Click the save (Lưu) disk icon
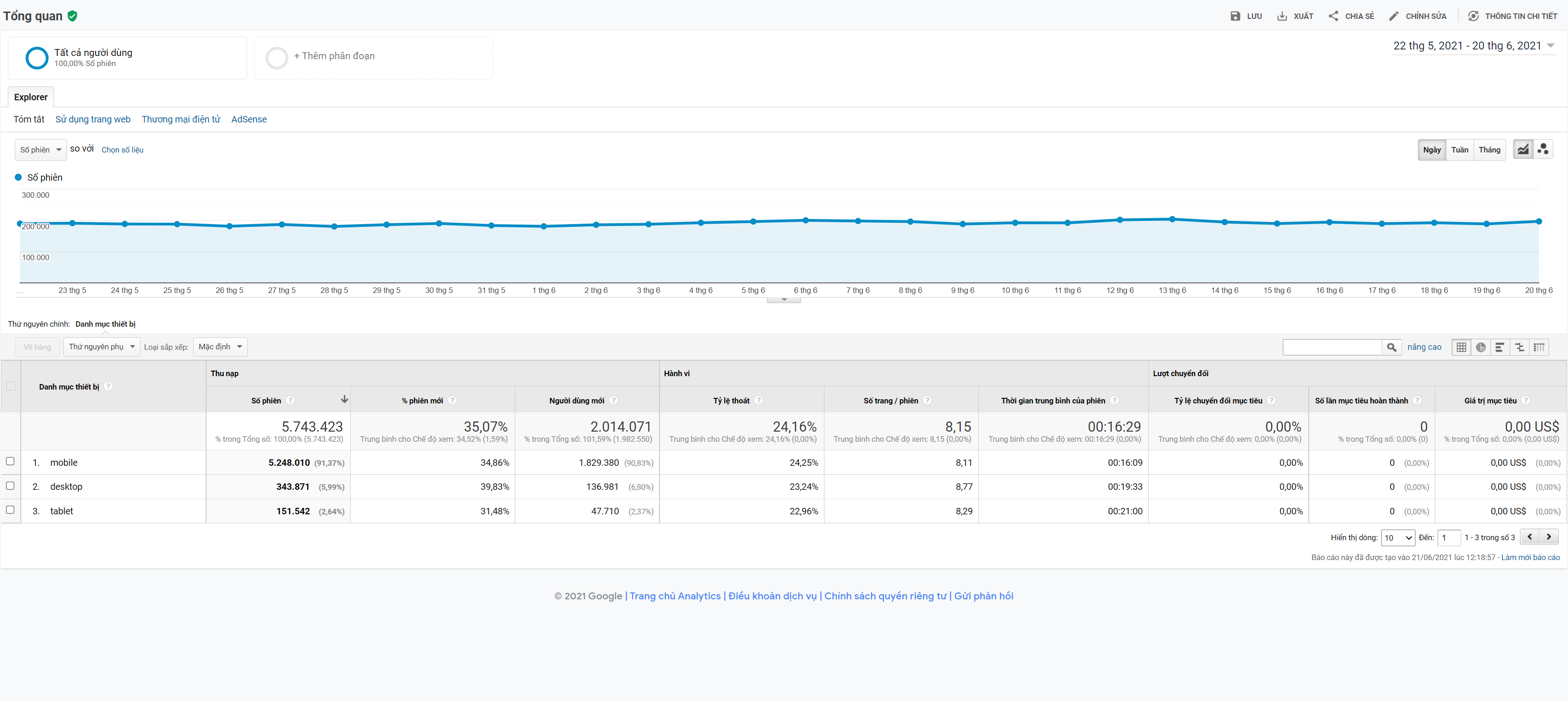Image resolution: width=1568 pixels, height=701 pixels. (1235, 17)
